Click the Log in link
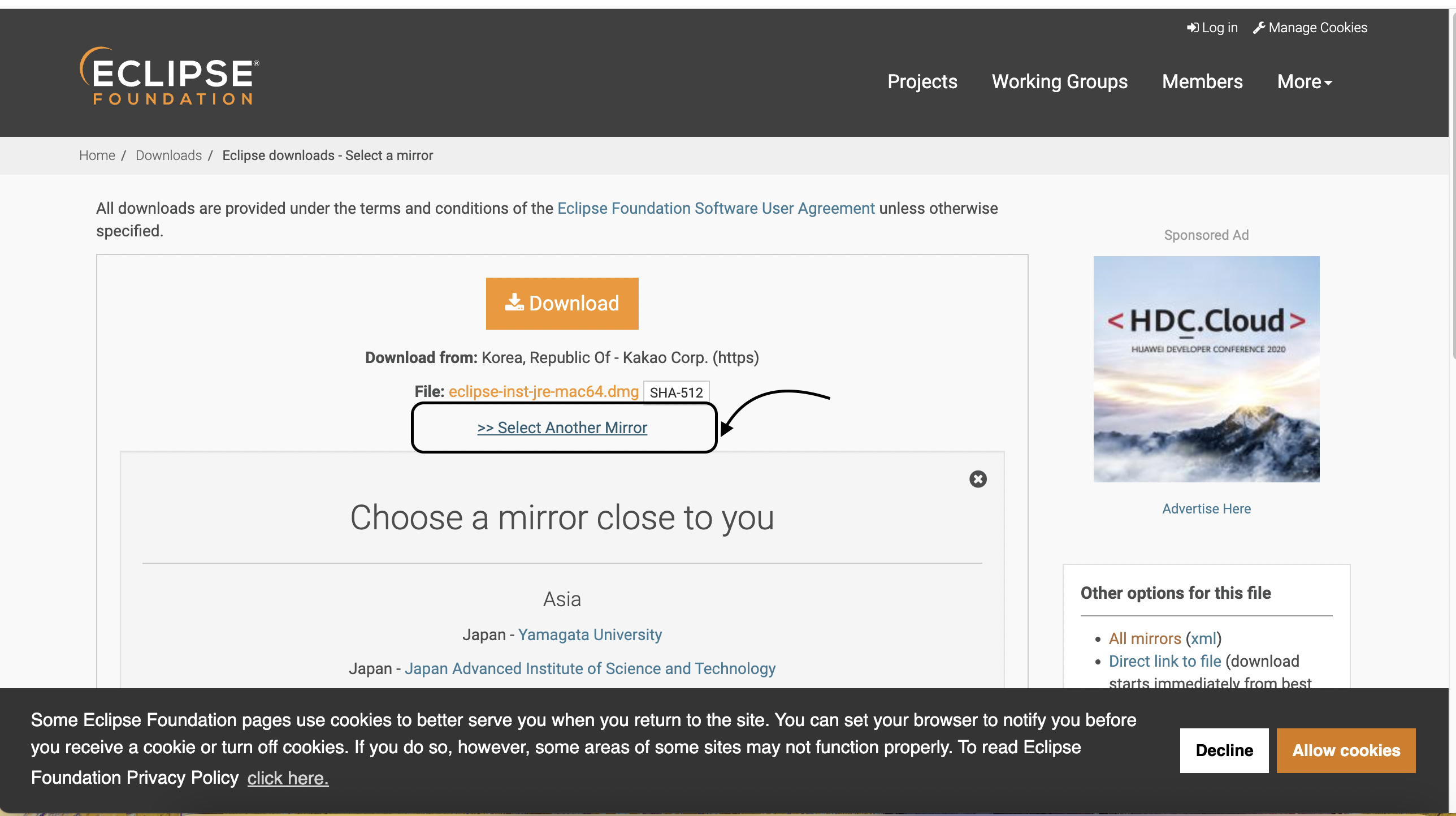Screen dimensions: 1456x816 click(1212, 28)
